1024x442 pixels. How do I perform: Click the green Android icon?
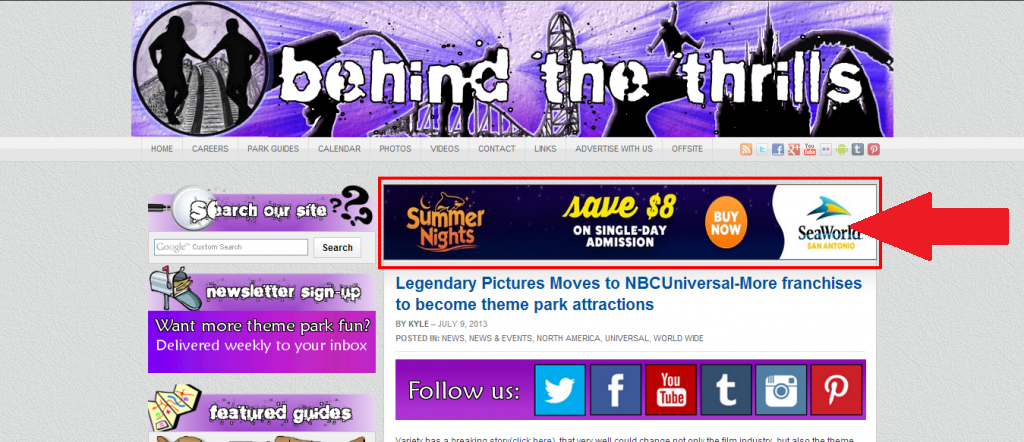pyautogui.click(x=842, y=150)
